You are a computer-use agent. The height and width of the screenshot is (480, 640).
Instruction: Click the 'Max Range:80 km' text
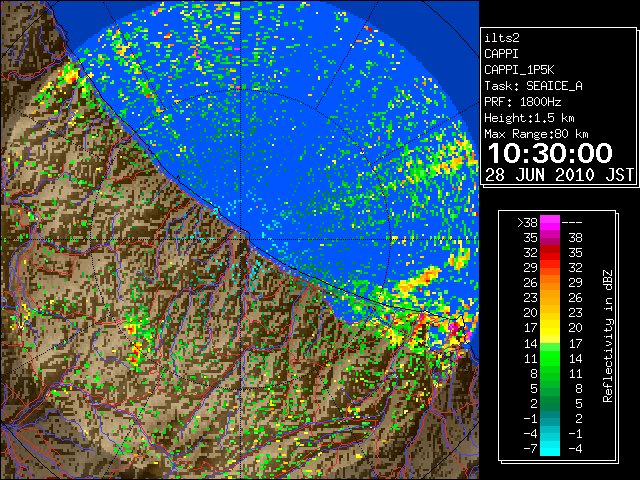pos(536,134)
